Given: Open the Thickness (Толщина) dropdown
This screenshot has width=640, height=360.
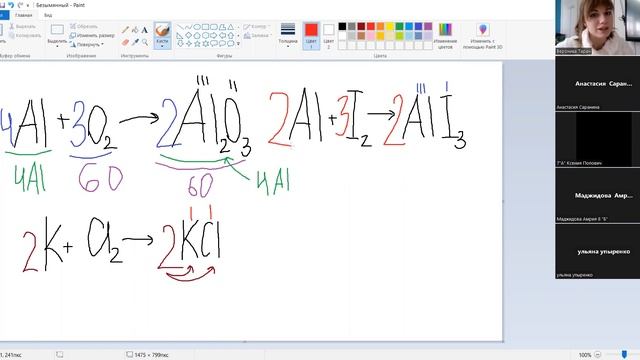Looking at the screenshot, I should click(288, 36).
